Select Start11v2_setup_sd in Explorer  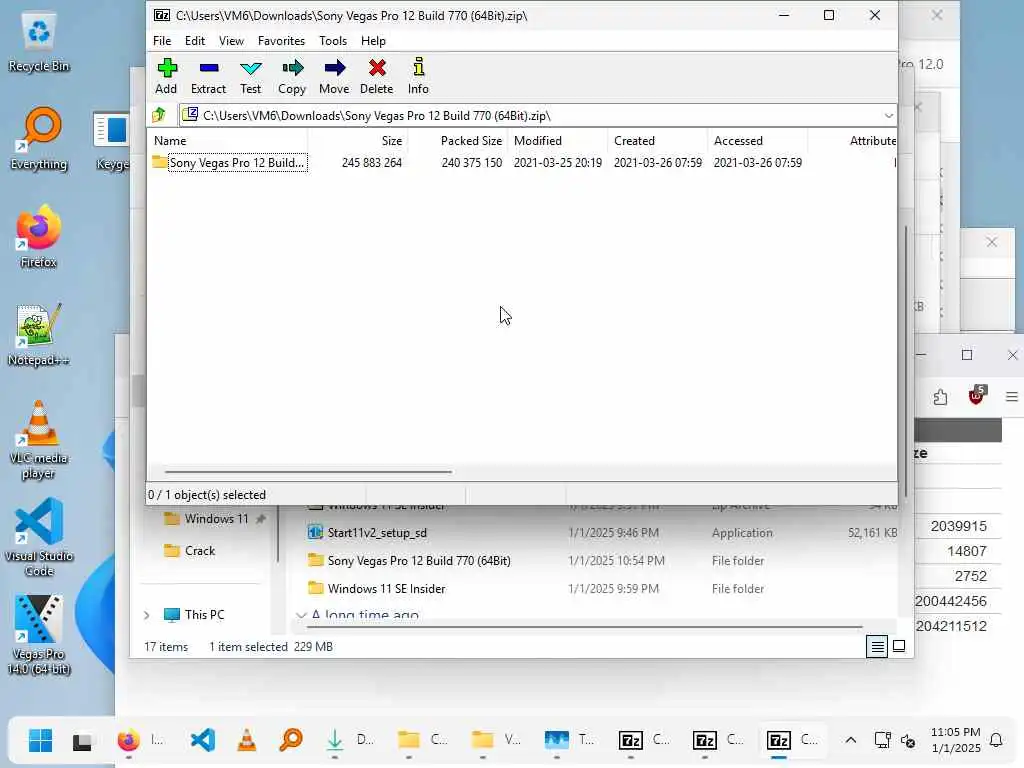pos(377,533)
